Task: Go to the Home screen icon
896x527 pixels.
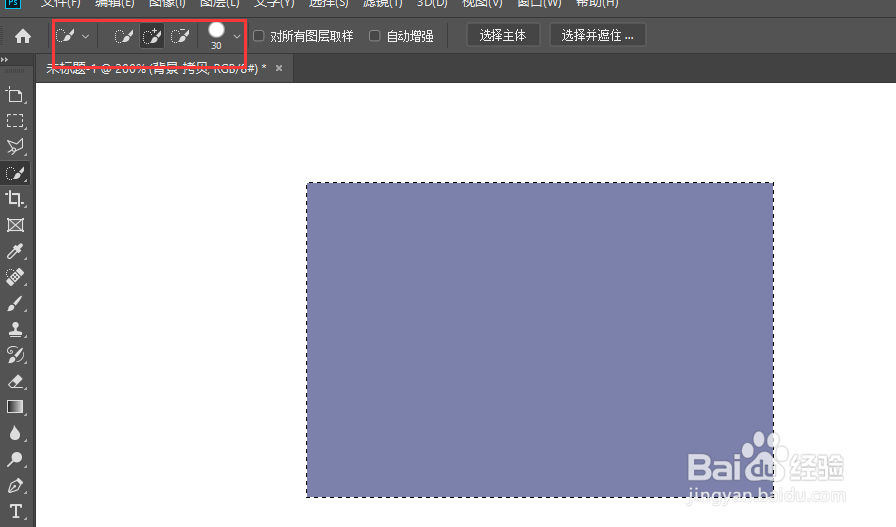Action: click(x=23, y=37)
